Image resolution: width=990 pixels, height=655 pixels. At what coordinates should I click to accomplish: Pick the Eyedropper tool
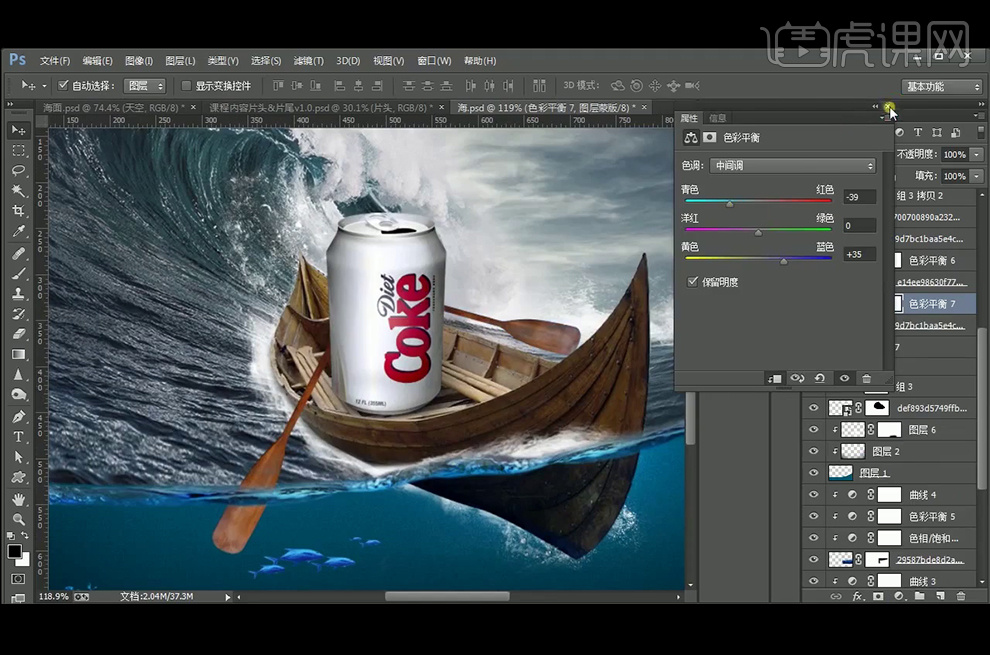(18, 232)
